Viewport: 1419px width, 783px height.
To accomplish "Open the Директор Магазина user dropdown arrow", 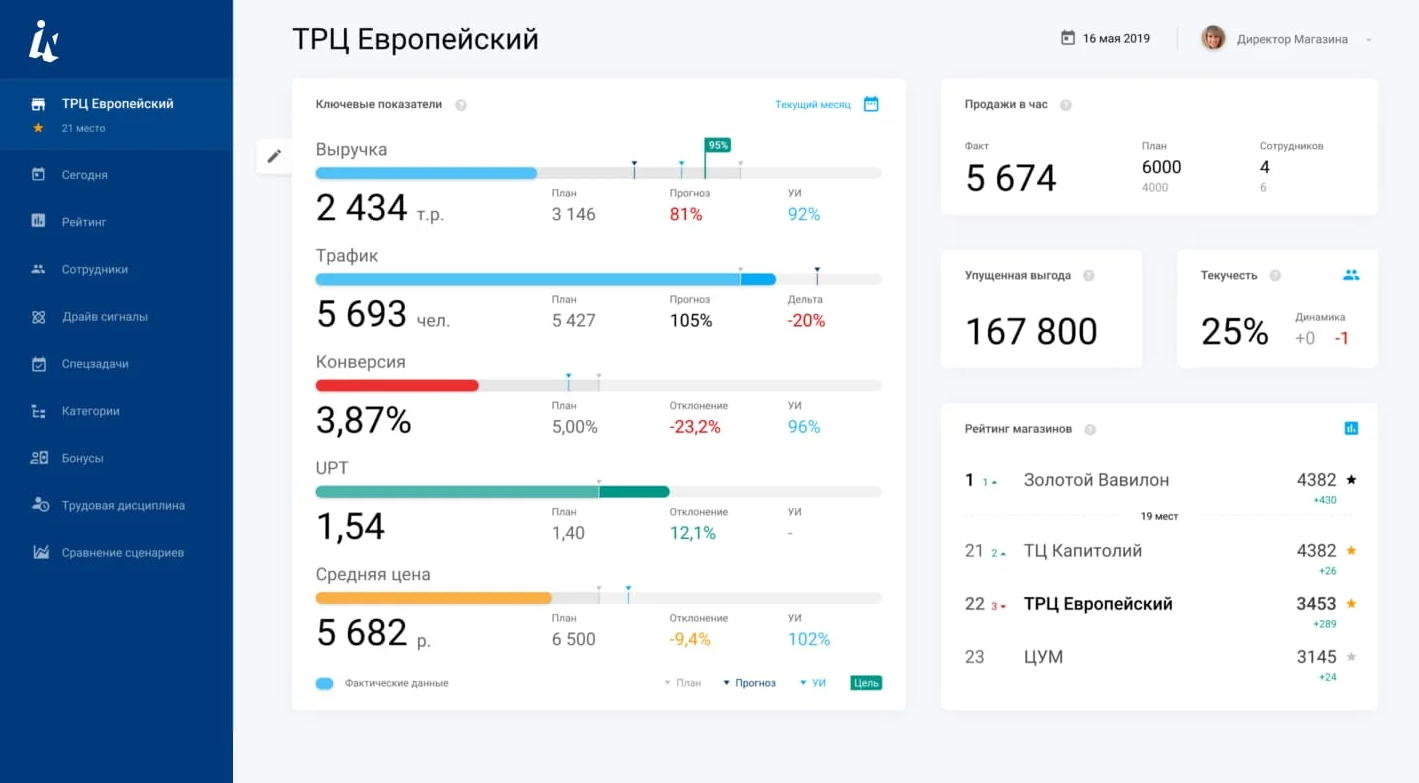I will (1368, 40).
